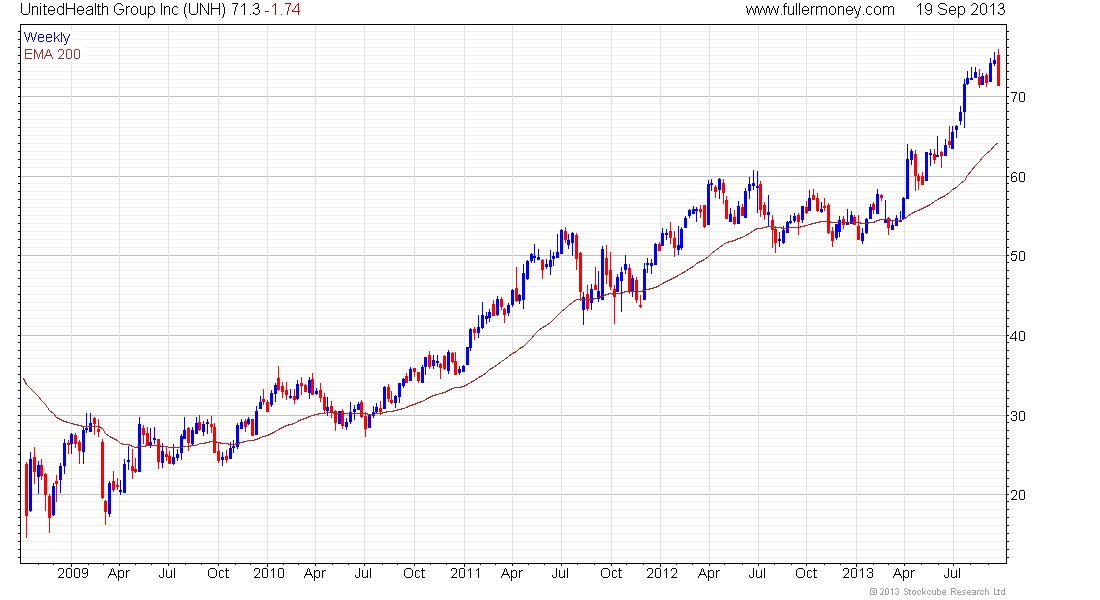1100x600 pixels.
Task: Click the UnitedHealth Group Inc (UNH) title
Action: (x=123, y=10)
